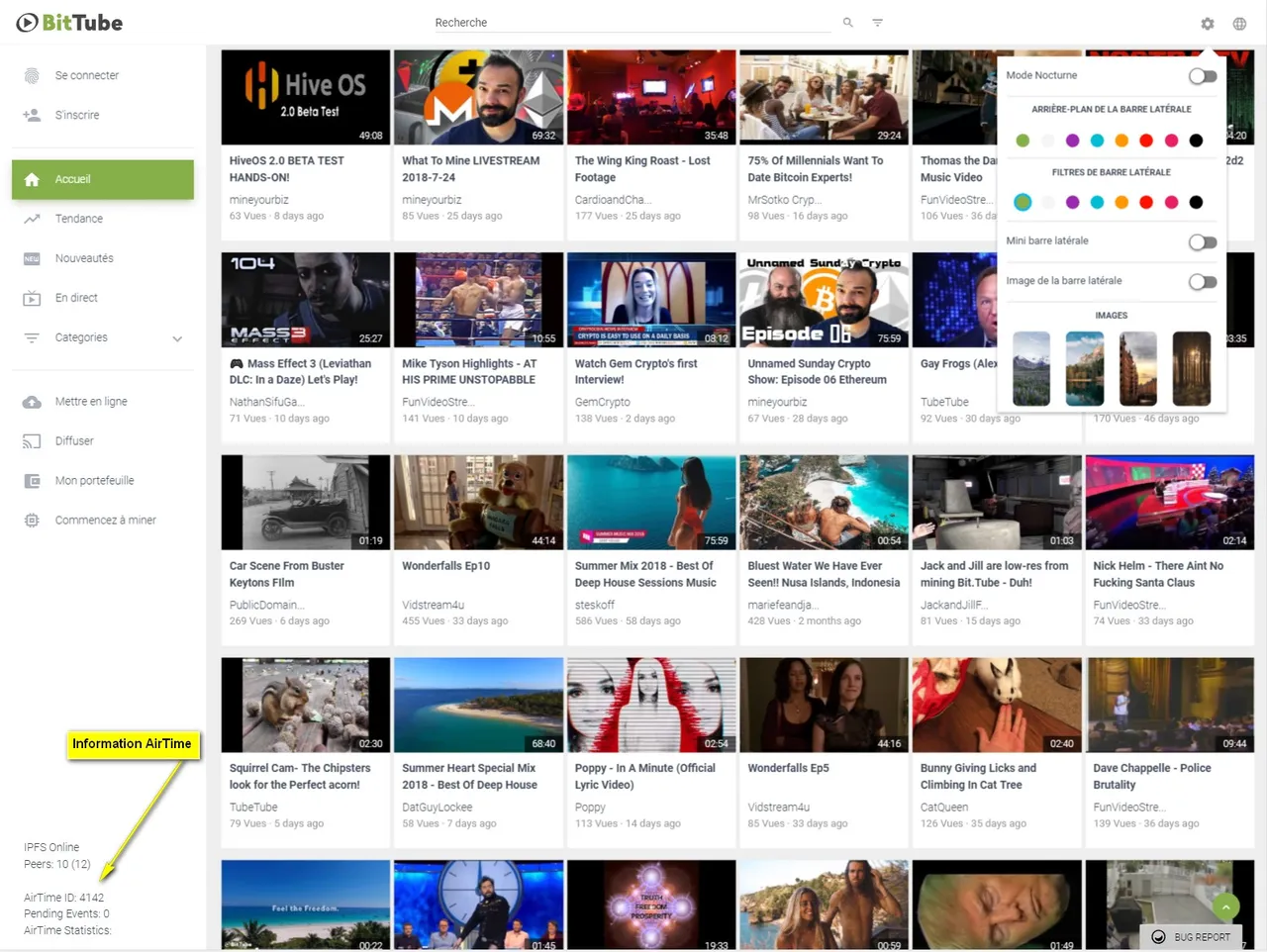Click the 'IPFS Online' status text
The height and width of the screenshot is (952, 1267).
point(51,847)
